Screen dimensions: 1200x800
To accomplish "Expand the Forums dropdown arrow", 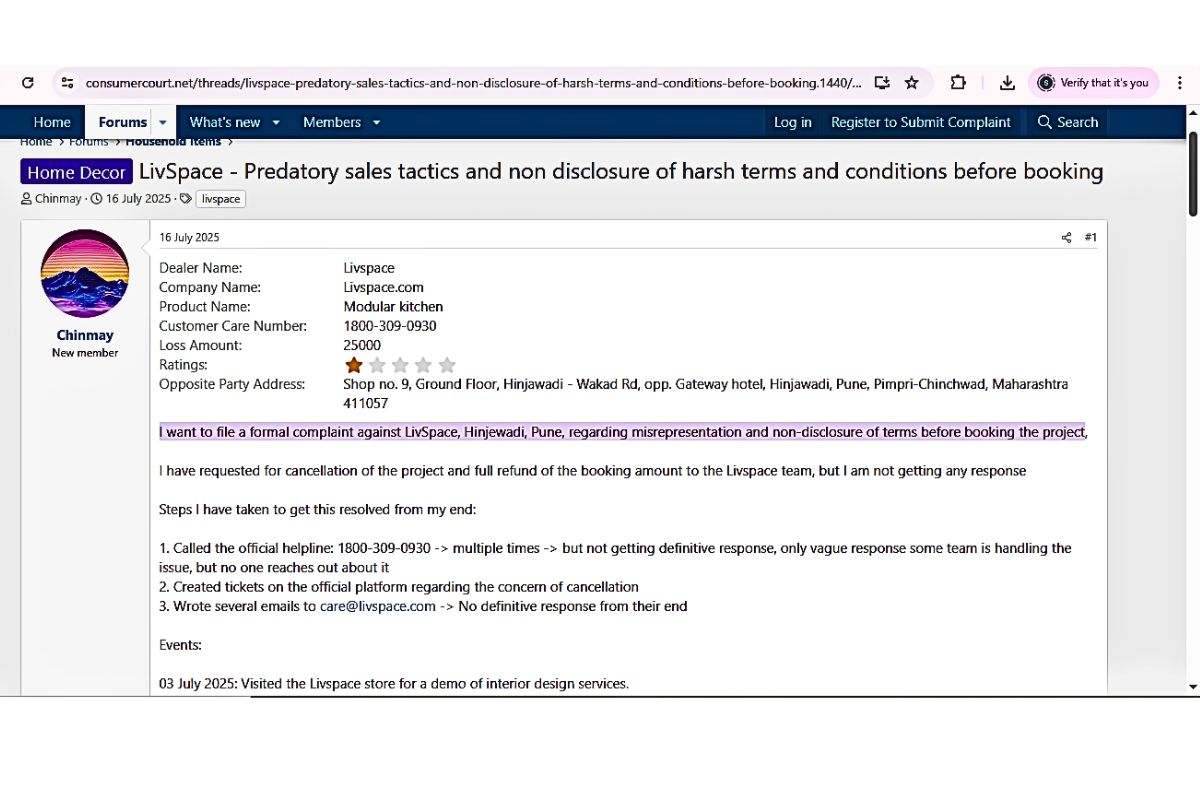I will pyautogui.click(x=163, y=122).
